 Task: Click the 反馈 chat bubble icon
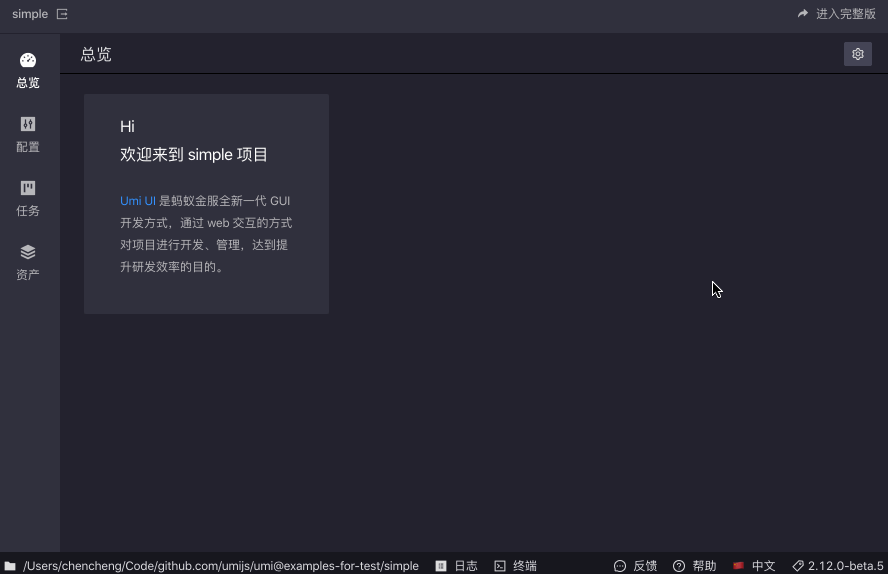pyautogui.click(x=620, y=566)
